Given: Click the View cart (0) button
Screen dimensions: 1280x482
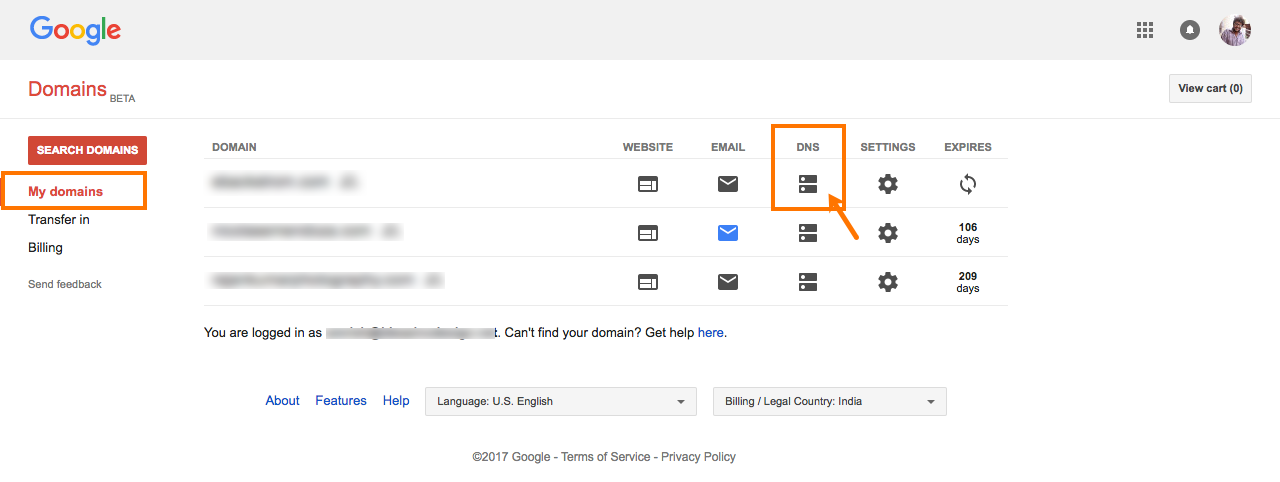Looking at the screenshot, I should [1210, 88].
